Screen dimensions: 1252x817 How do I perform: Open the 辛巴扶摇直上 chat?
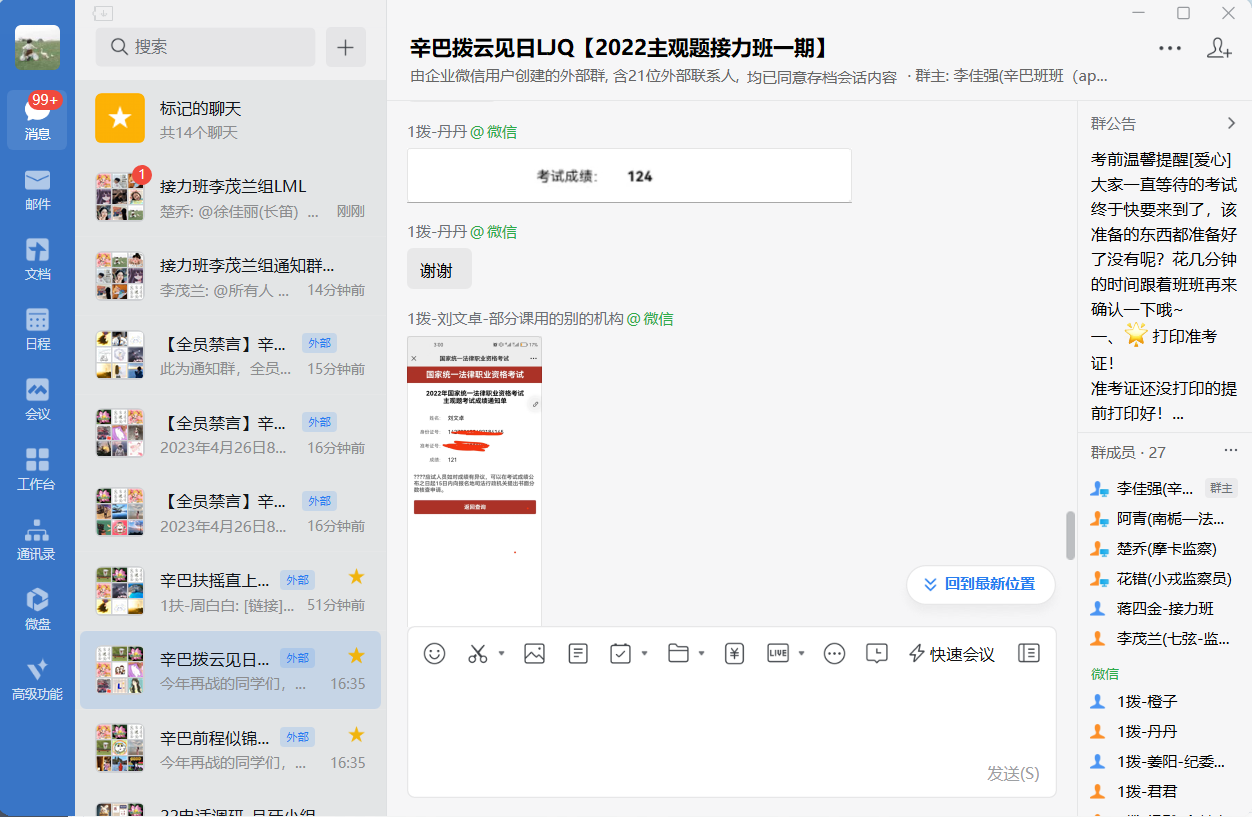tap(230, 591)
